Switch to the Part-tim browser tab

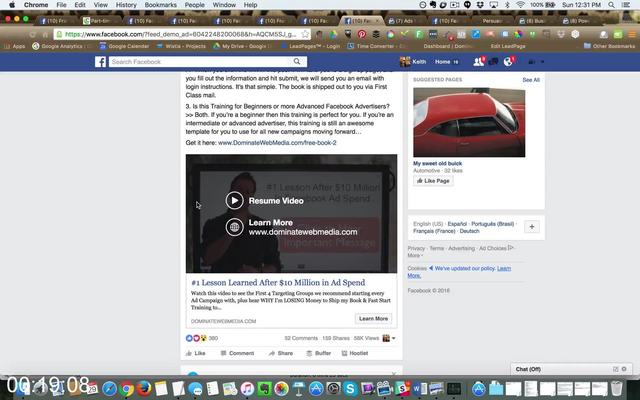coord(99,20)
